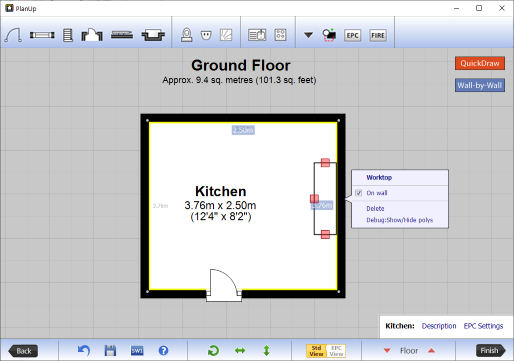Select the kitchen units icon

pyautogui.click(x=257, y=35)
